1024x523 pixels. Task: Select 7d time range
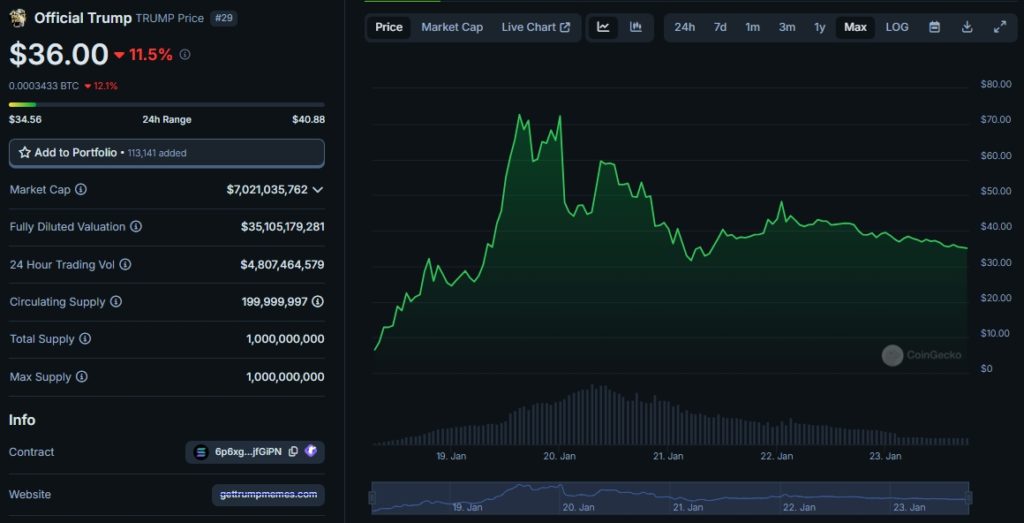(720, 27)
